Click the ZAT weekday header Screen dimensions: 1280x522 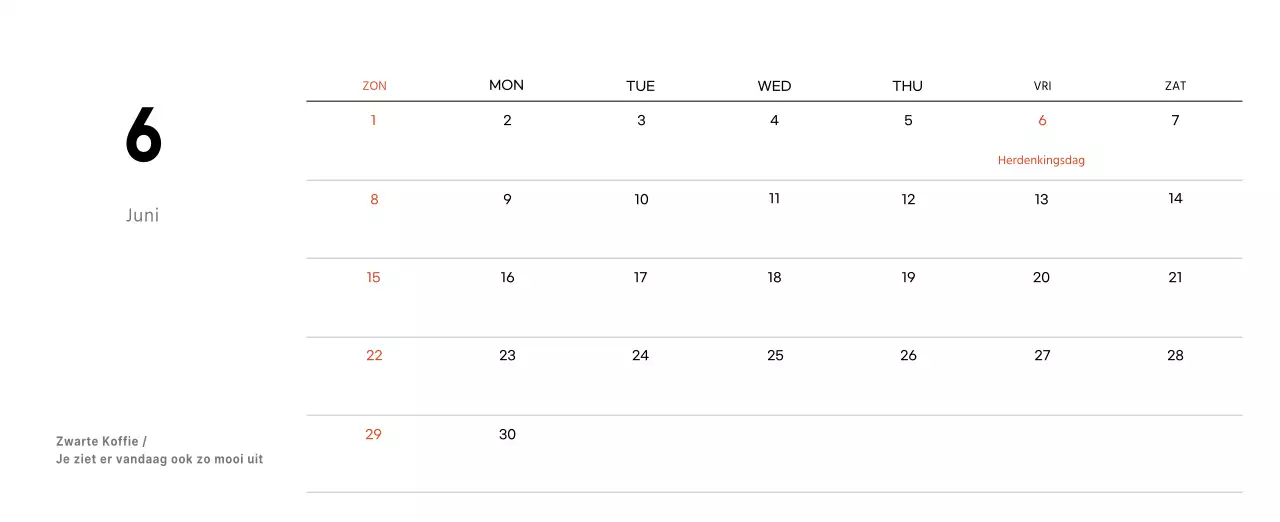(x=1175, y=86)
